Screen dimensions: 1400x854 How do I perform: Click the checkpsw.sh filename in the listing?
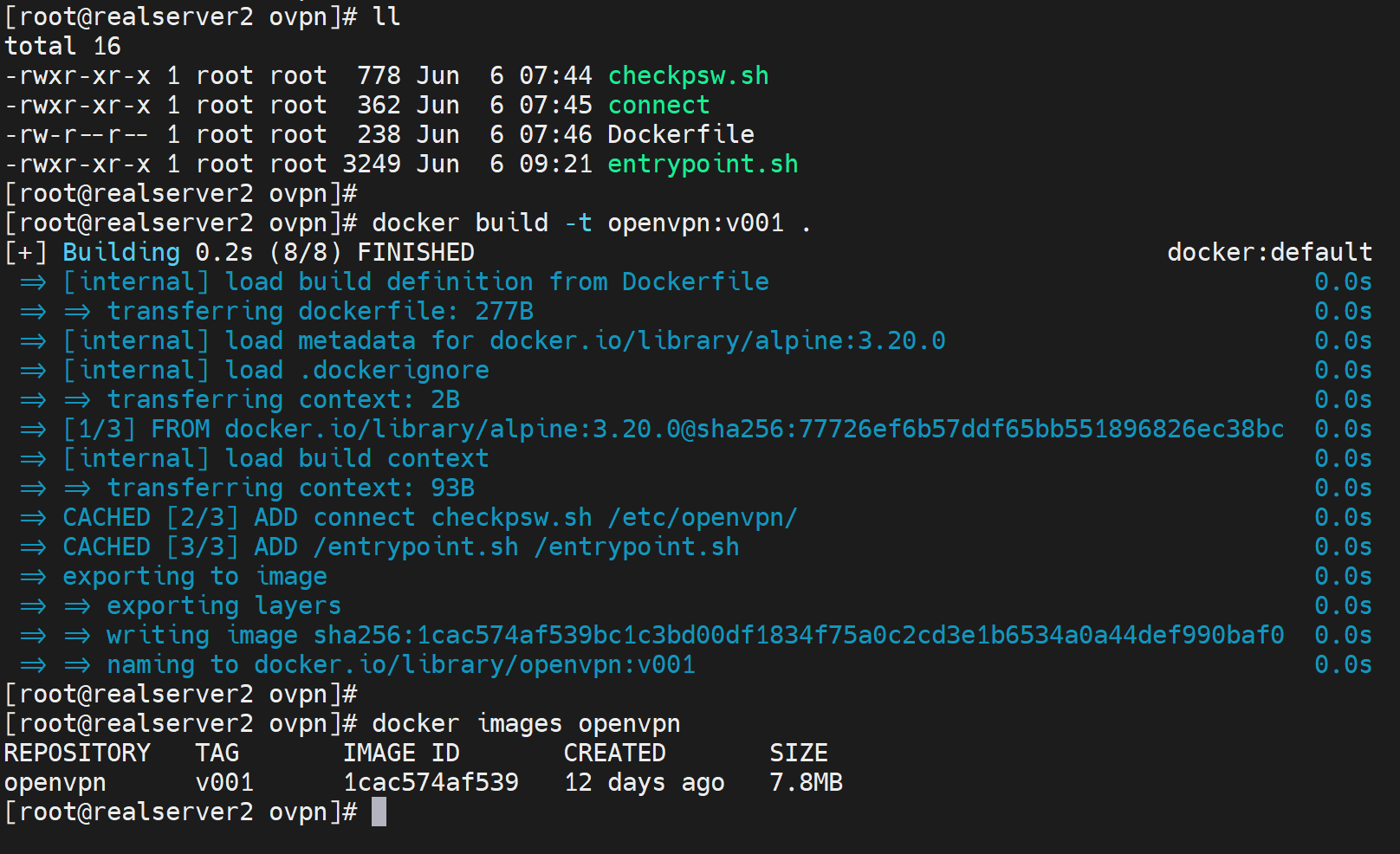688,76
